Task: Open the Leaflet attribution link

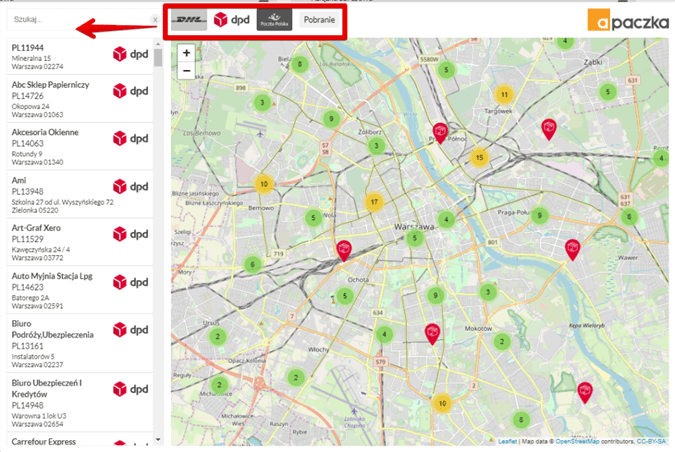Action: [508, 441]
